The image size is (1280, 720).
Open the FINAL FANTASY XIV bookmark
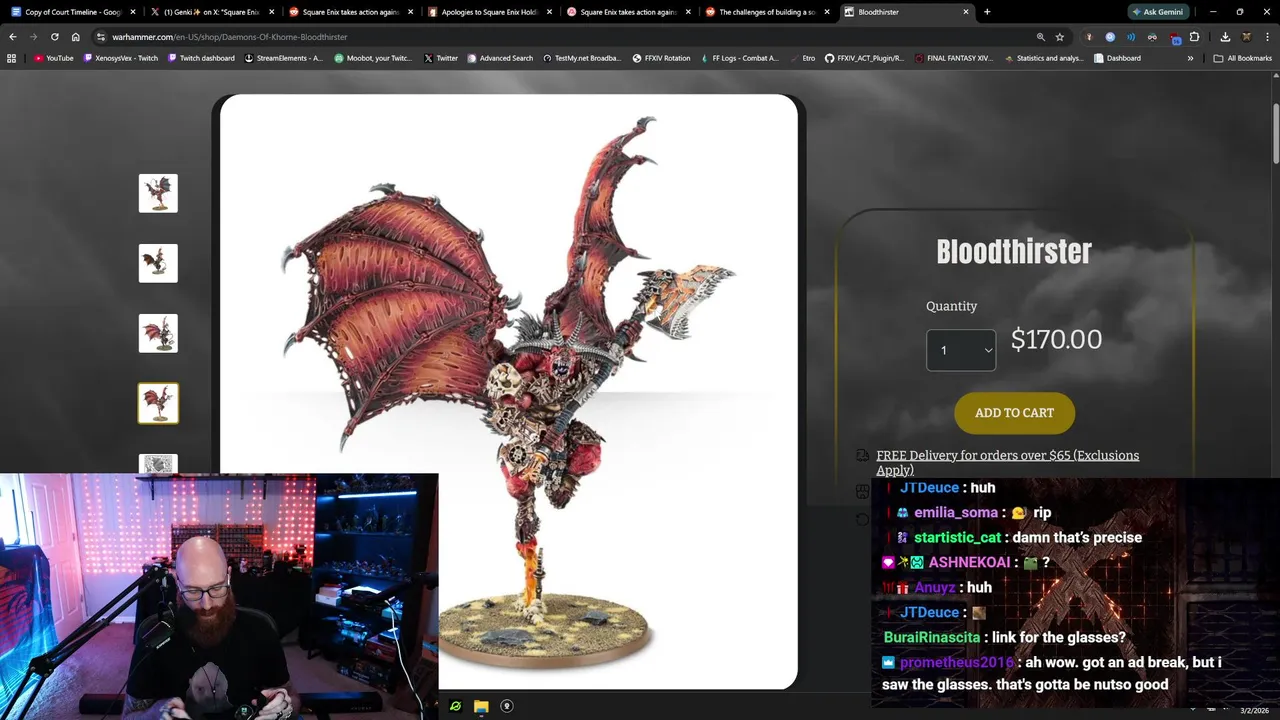tap(954, 58)
